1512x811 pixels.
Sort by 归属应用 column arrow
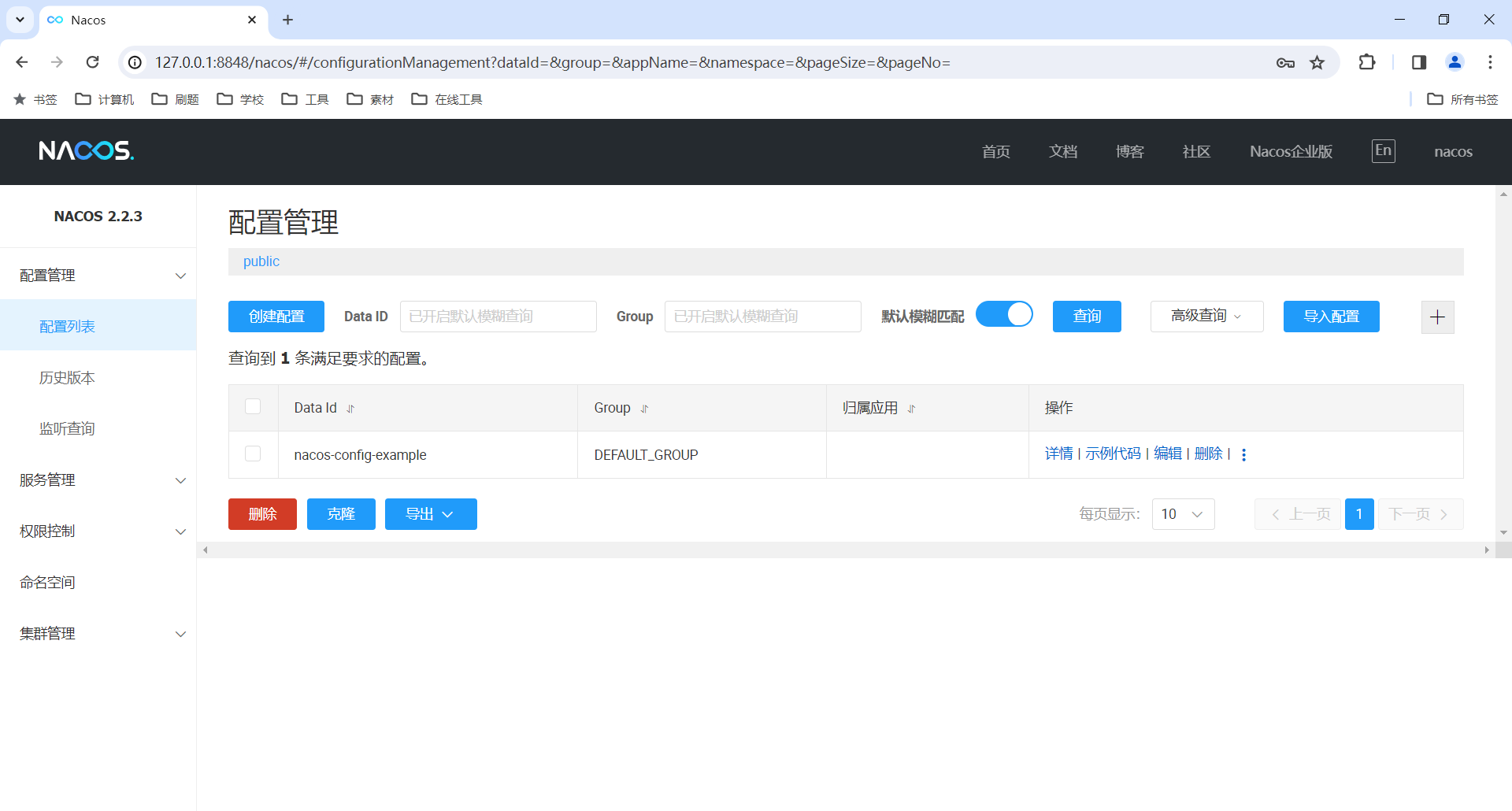coord(911,409)
